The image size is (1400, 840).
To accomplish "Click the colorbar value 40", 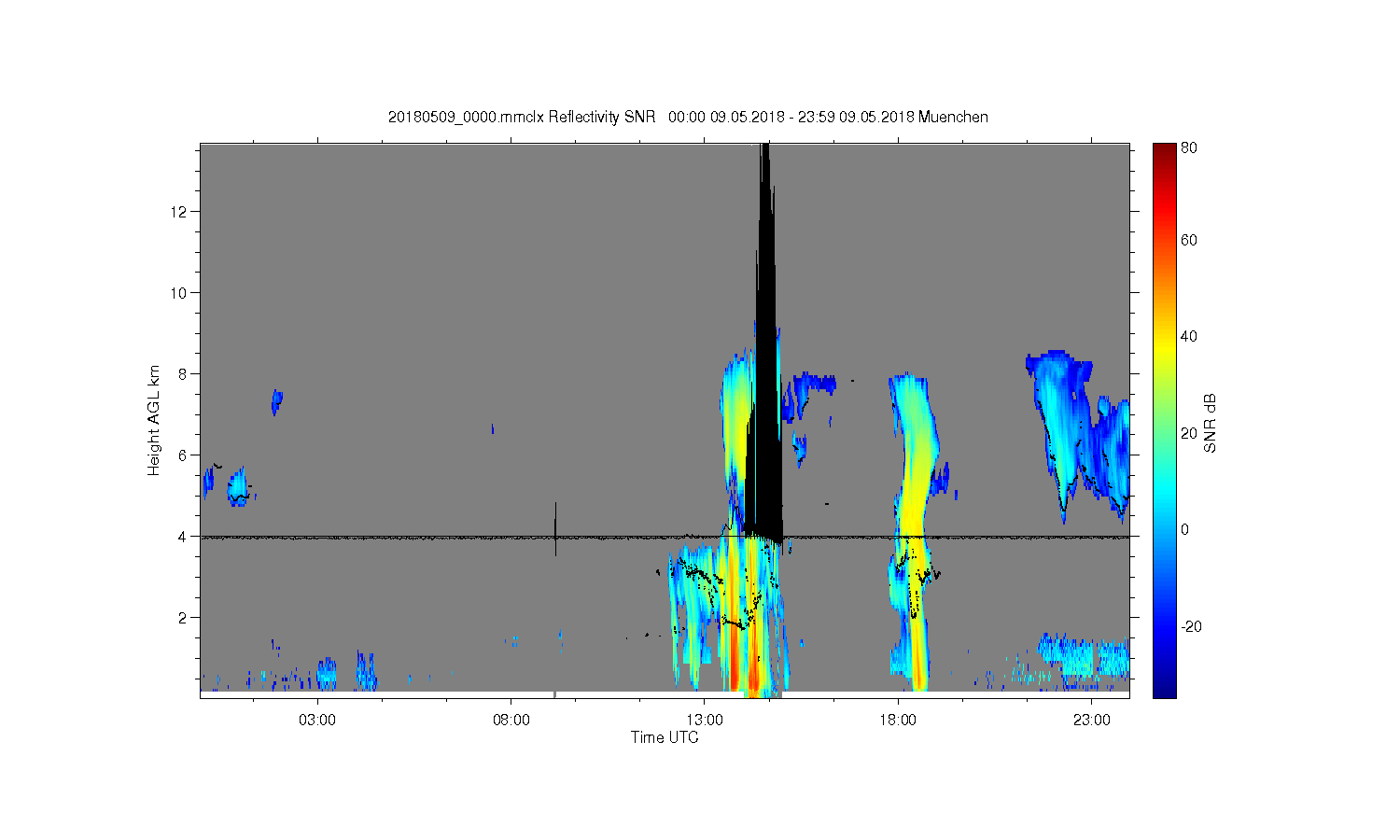I will pyautogui.click(x=1189, y=336).
